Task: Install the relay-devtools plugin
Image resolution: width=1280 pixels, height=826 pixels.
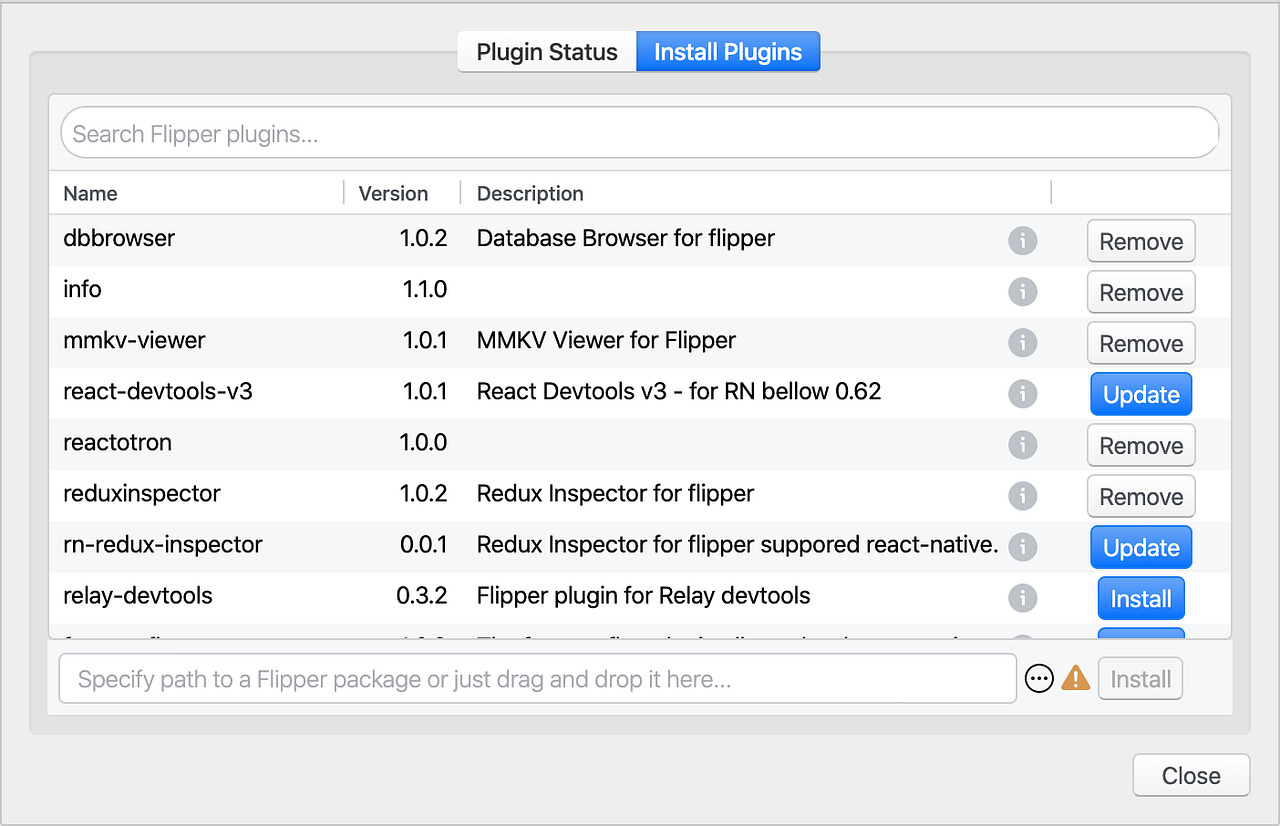Action: tap(1141, 599)
